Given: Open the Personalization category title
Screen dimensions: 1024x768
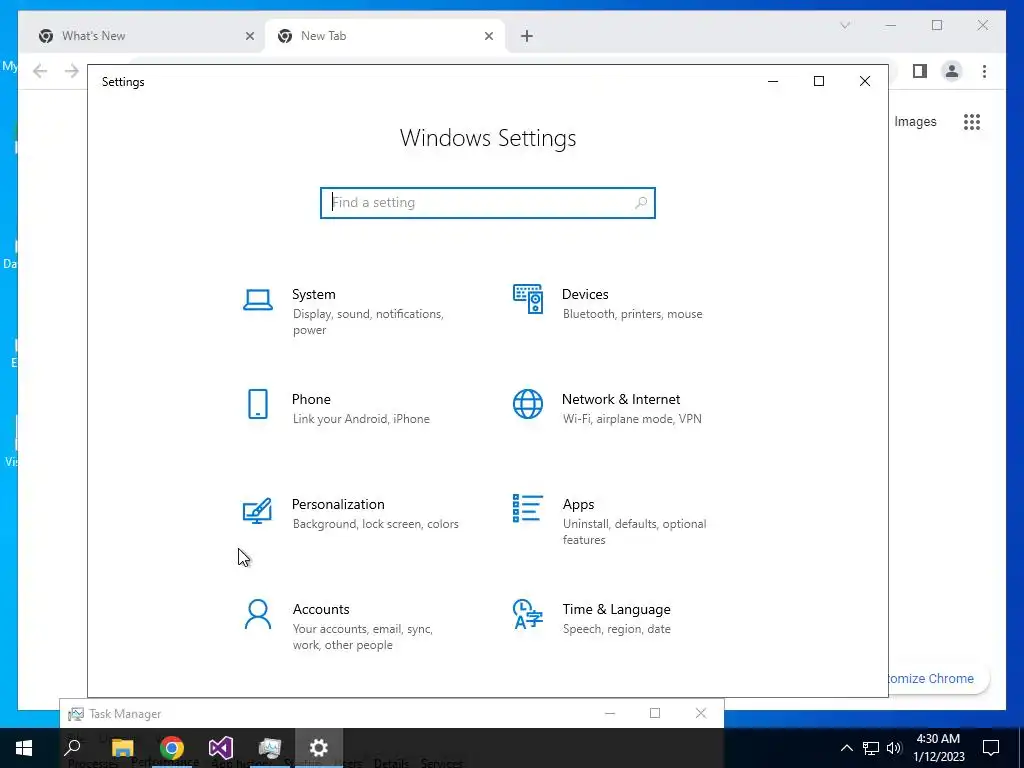Looking at the screenshot, I should pyautogui.click(x=338, y=505).
